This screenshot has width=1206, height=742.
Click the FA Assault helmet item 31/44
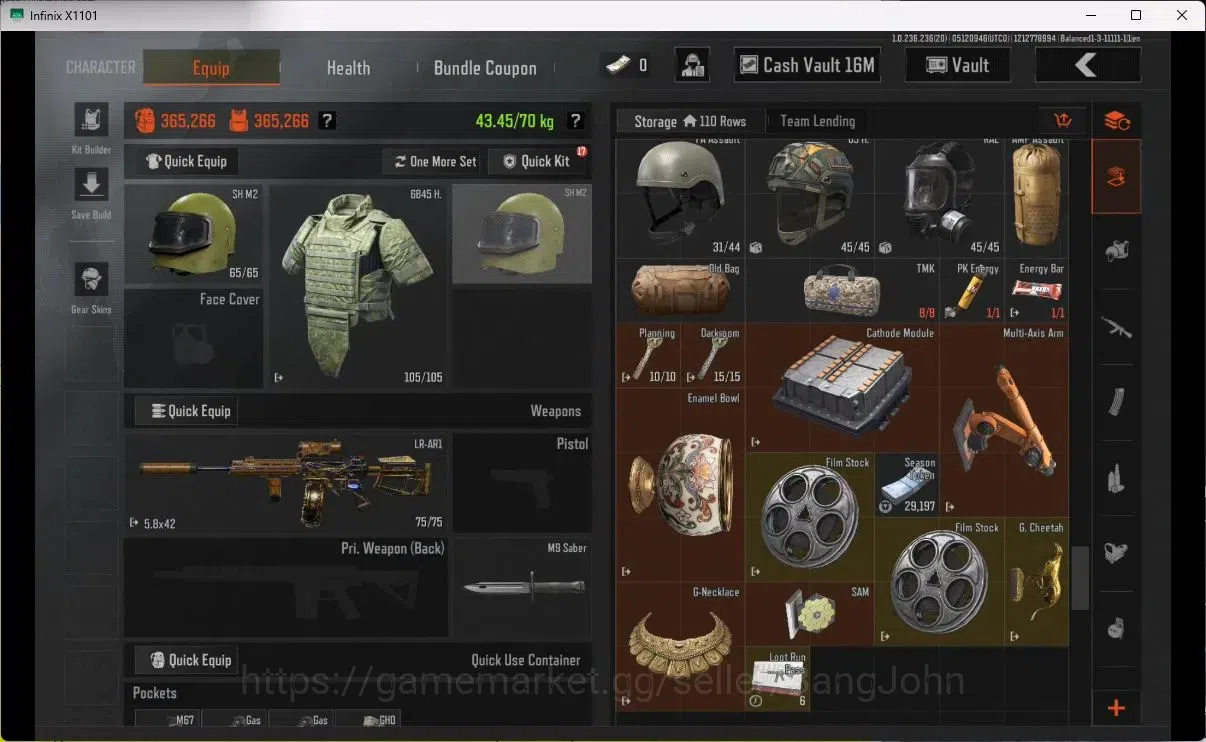coord(680,199)
